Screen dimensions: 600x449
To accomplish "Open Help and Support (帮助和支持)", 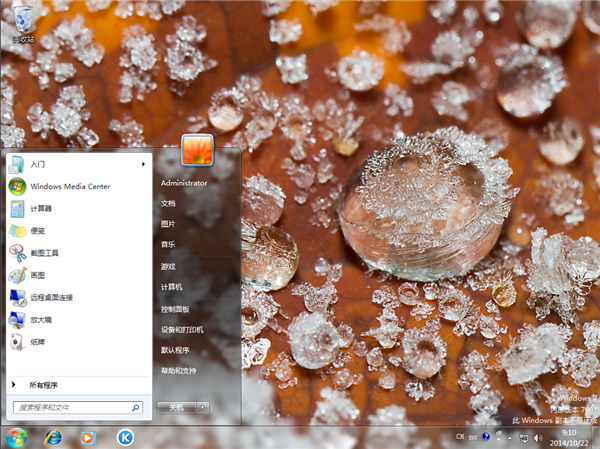I will (180, 371).
